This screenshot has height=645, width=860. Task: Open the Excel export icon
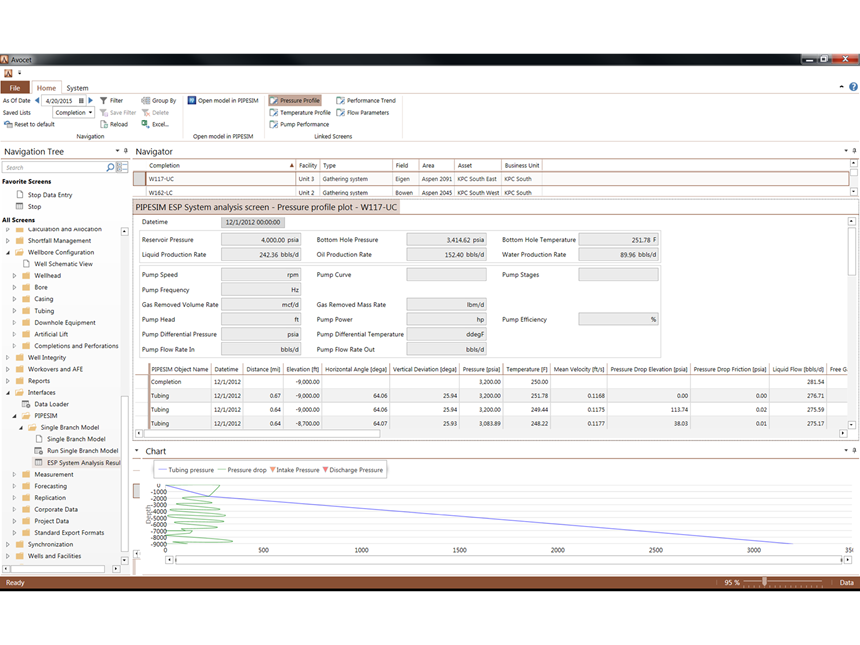(x=146, y=125)
